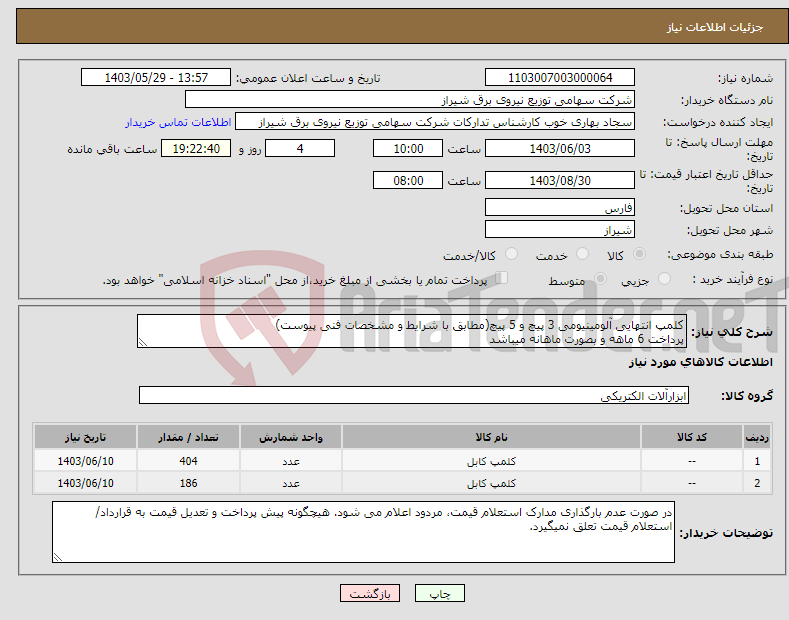Click the ردیف column header
This screenshot has width=789, height=620.
757,437
